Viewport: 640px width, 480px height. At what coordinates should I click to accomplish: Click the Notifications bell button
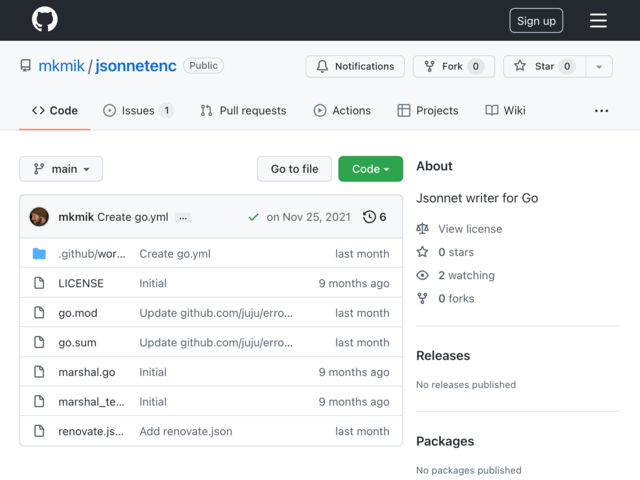tap(355, 66)
